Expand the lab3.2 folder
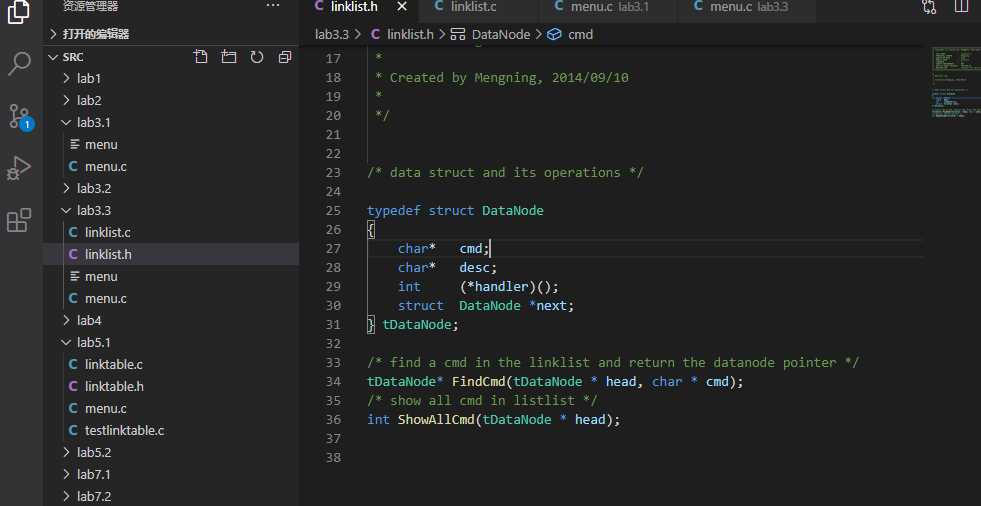 tap(171, 188)
